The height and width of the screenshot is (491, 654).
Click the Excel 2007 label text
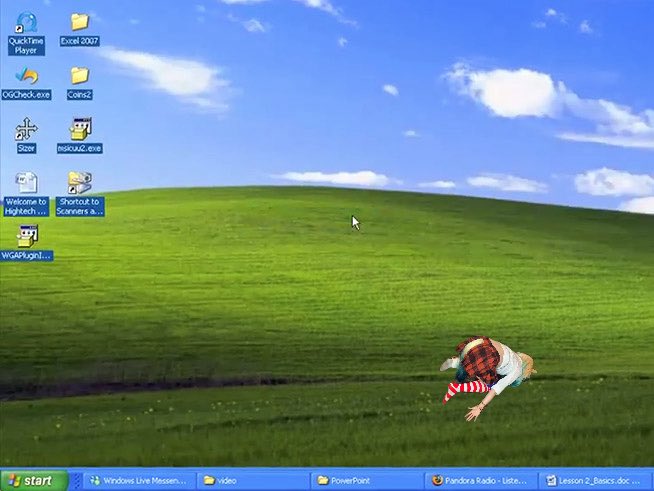tap(79, 41)
